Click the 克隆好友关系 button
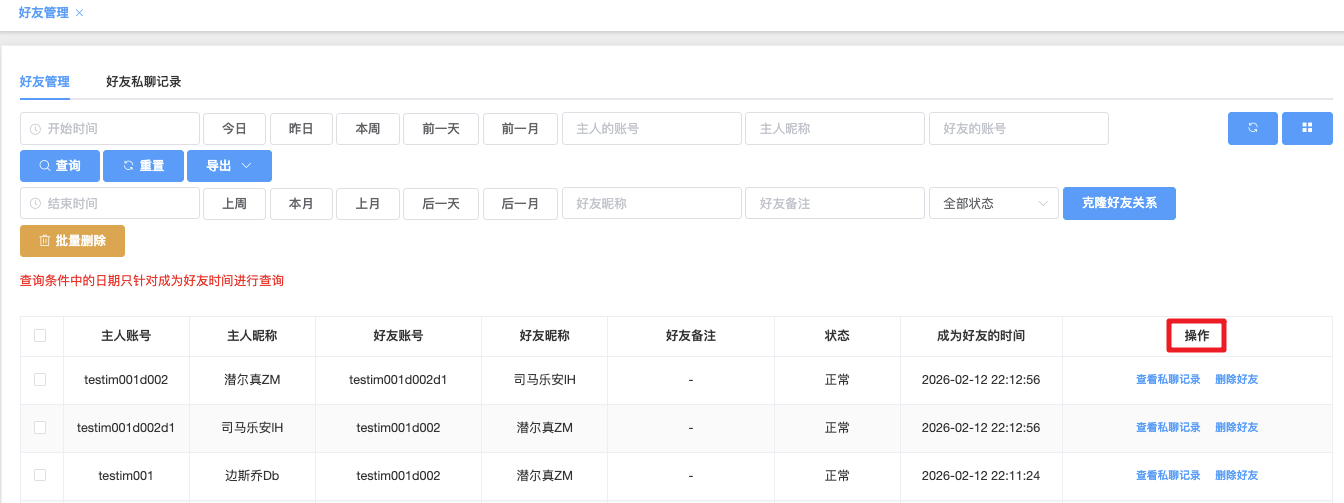The width and height of the screenshot is (1344, 503). tap(1119, 204)
